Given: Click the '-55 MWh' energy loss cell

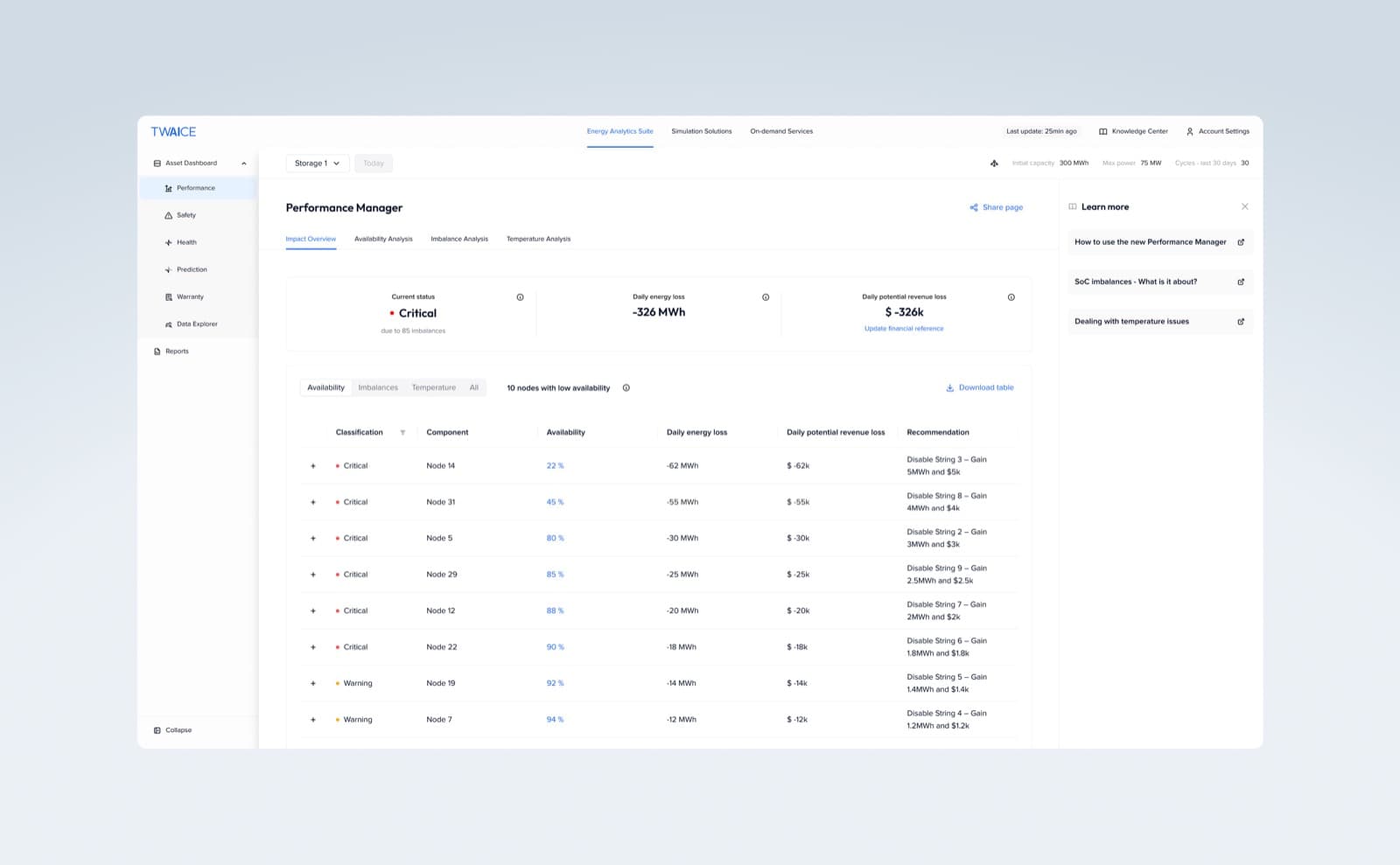Looking at the screenshot, I should [682, 502].
